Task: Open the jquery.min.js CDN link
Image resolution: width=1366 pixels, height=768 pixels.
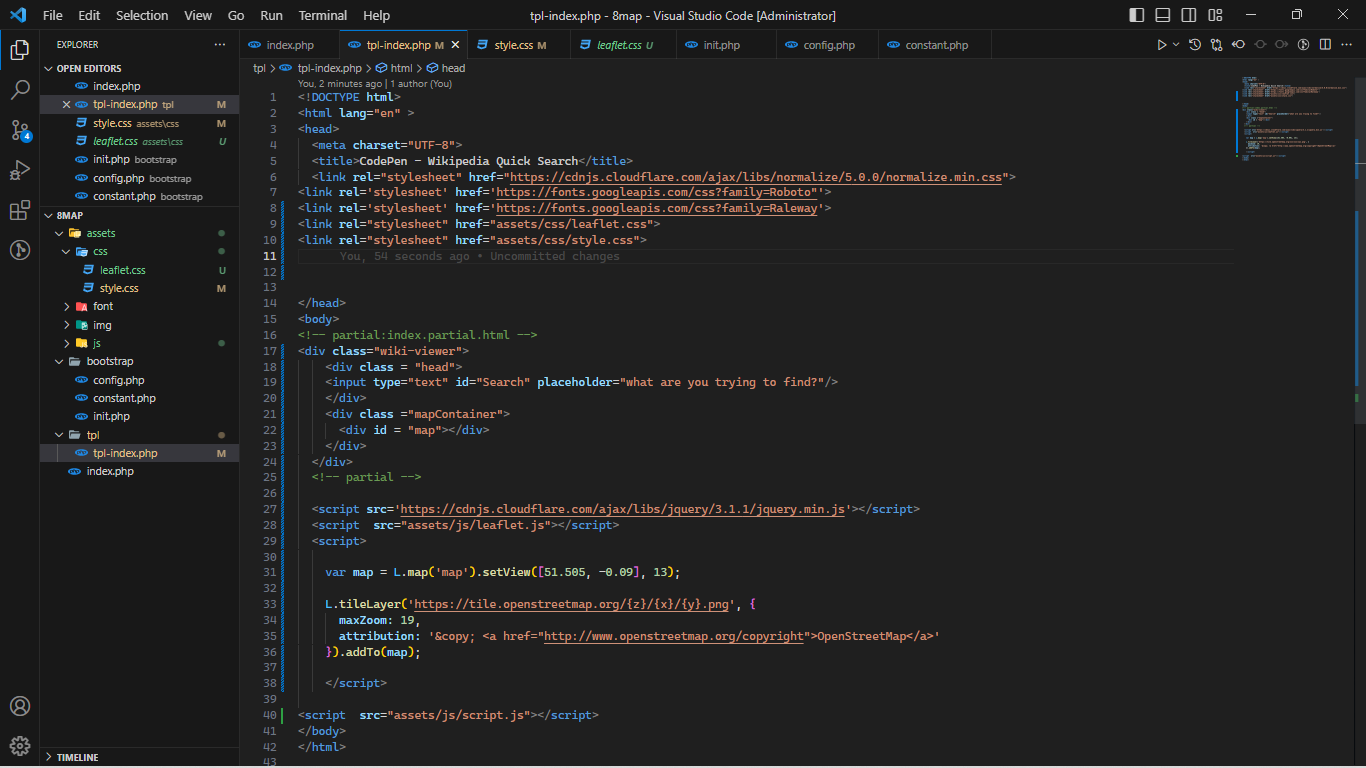Action: 624,509
